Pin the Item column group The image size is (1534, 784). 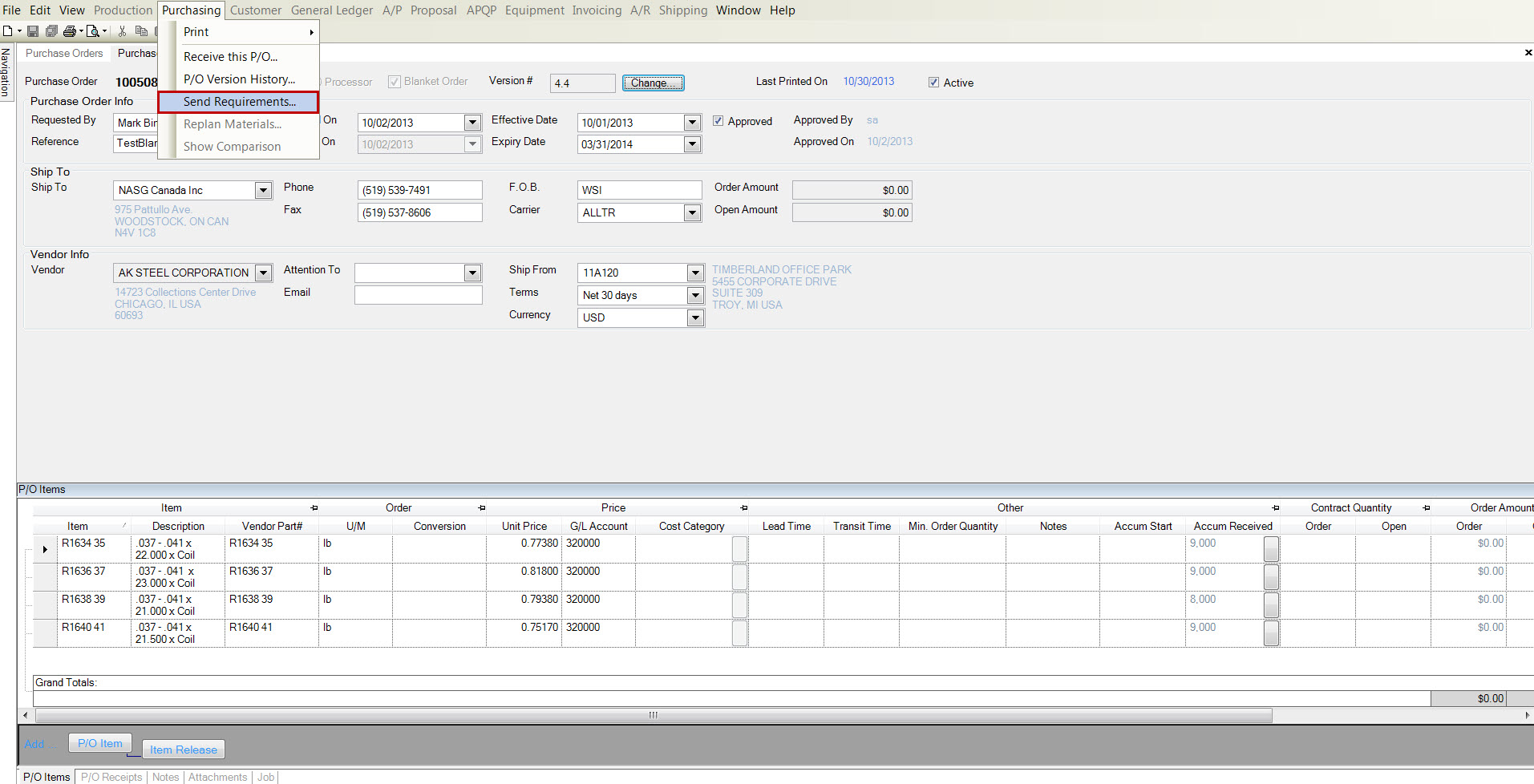pyautogui.click(x=314, y=507)
